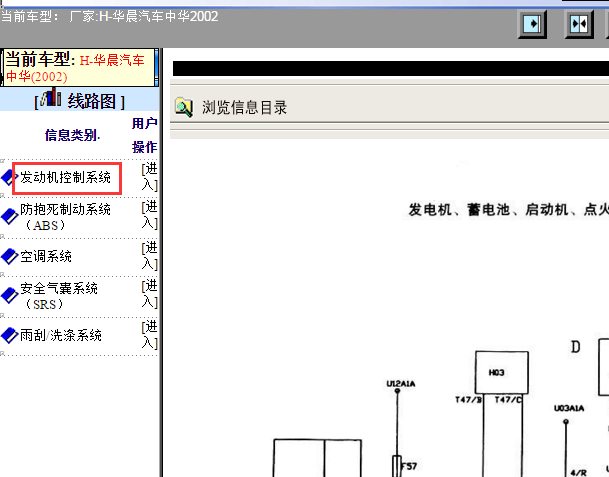
Task: Click the blue book icon beside 安全气囊系统
Action: [x=10, y=295]
